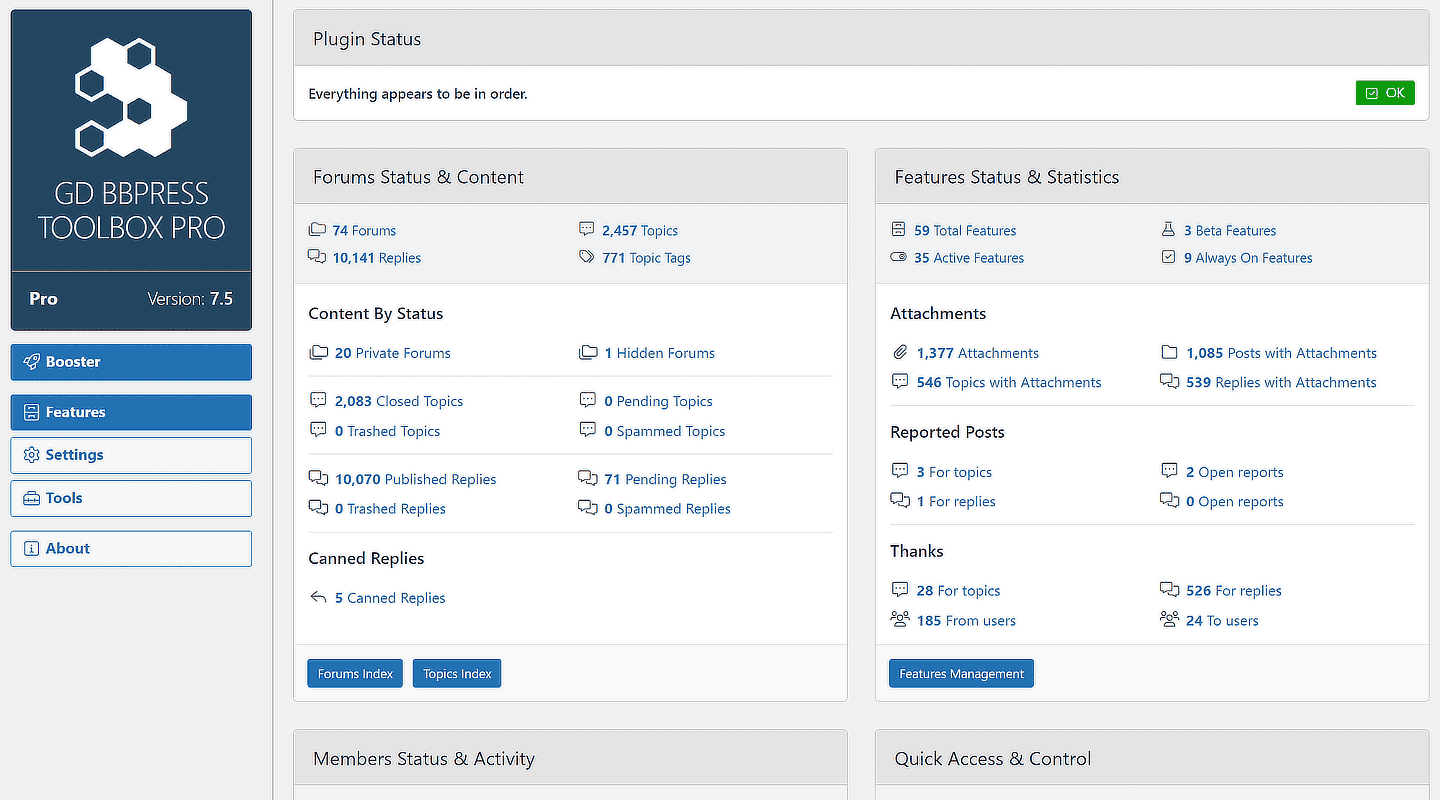
Task: Click the toolbox icon beside Tools
Action: (x=32, y=498)
